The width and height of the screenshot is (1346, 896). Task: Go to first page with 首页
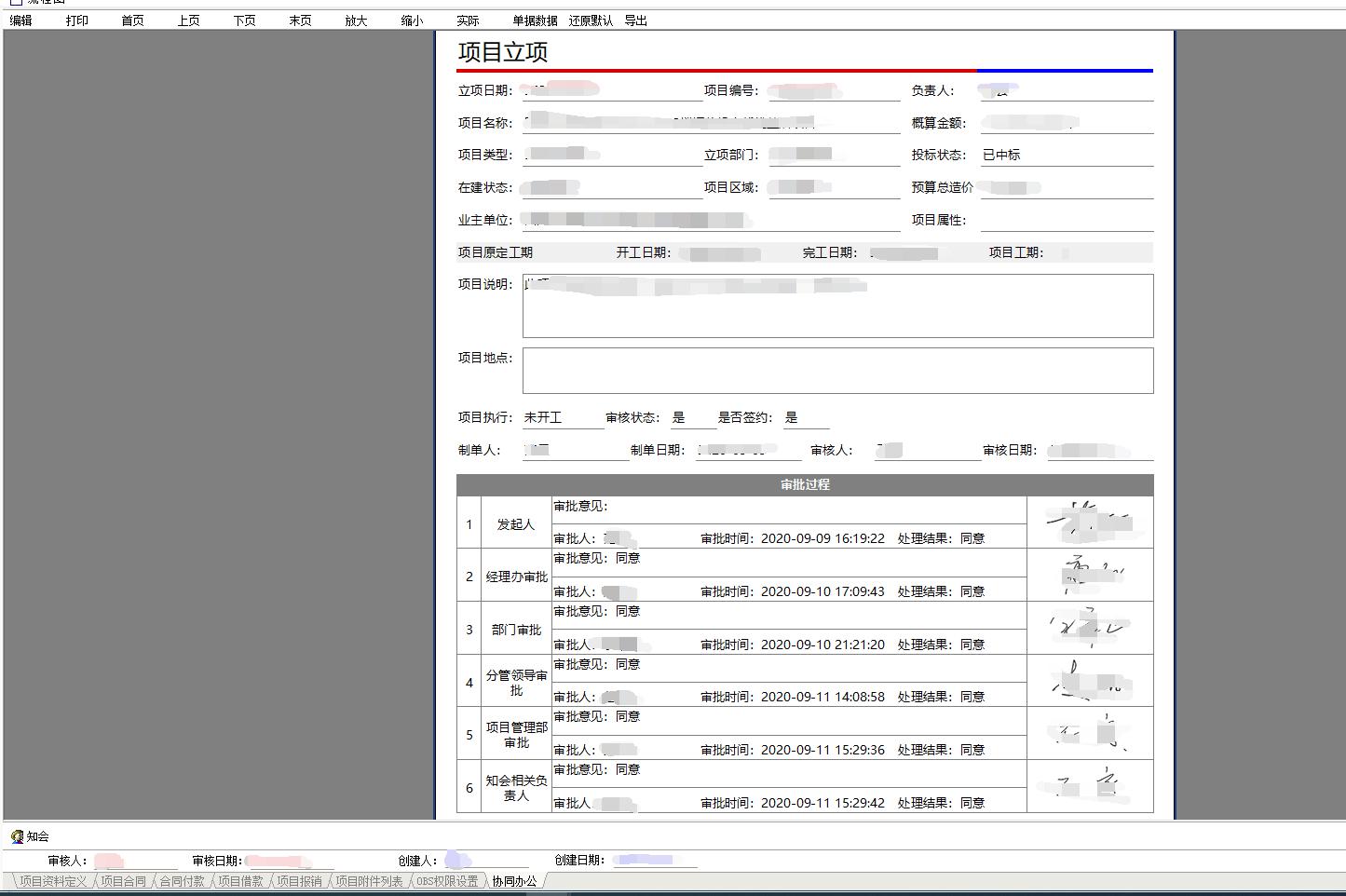pyautogui.click(x=133, y=20)
